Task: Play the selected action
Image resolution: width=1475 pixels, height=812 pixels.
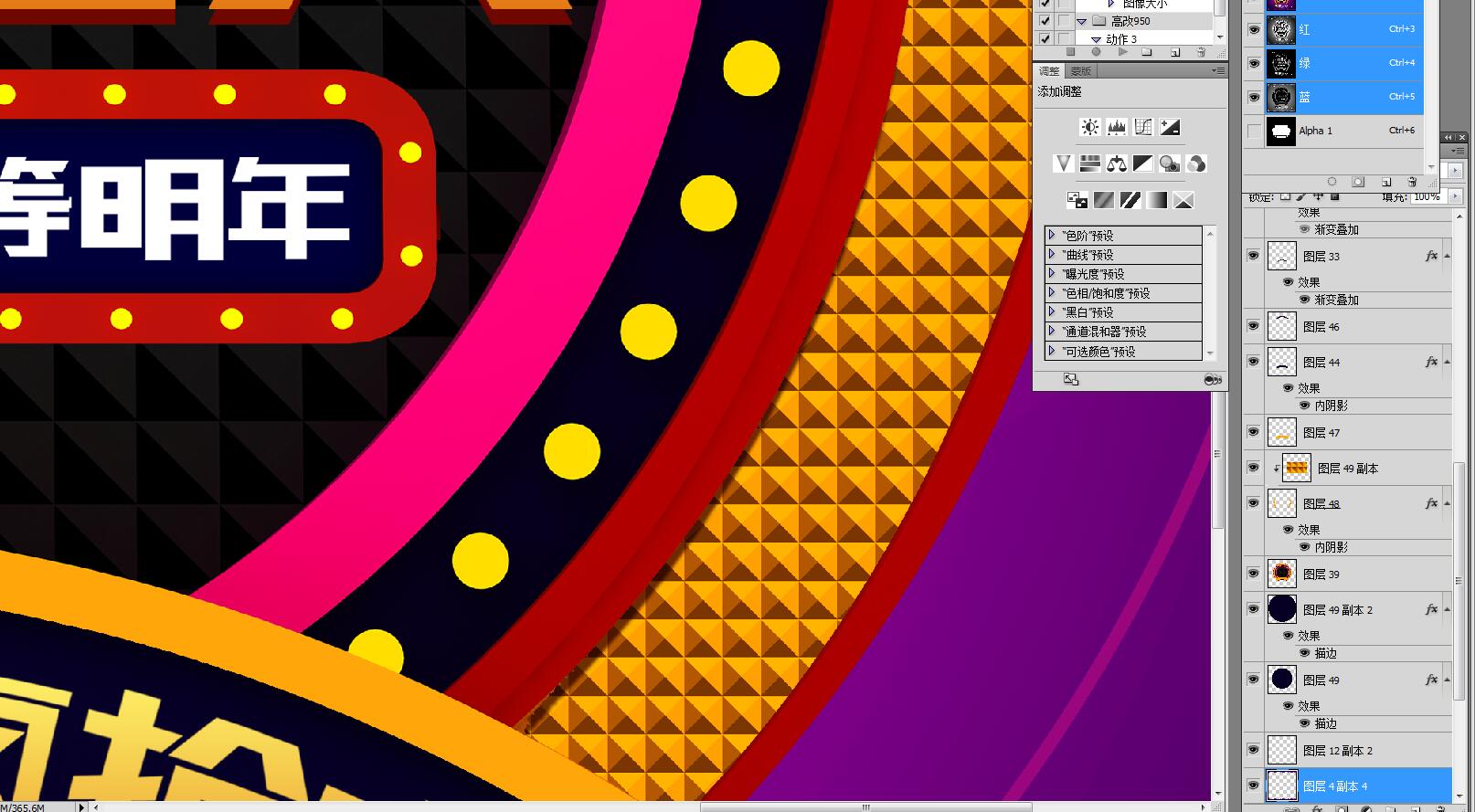Action: [1122, 52]
